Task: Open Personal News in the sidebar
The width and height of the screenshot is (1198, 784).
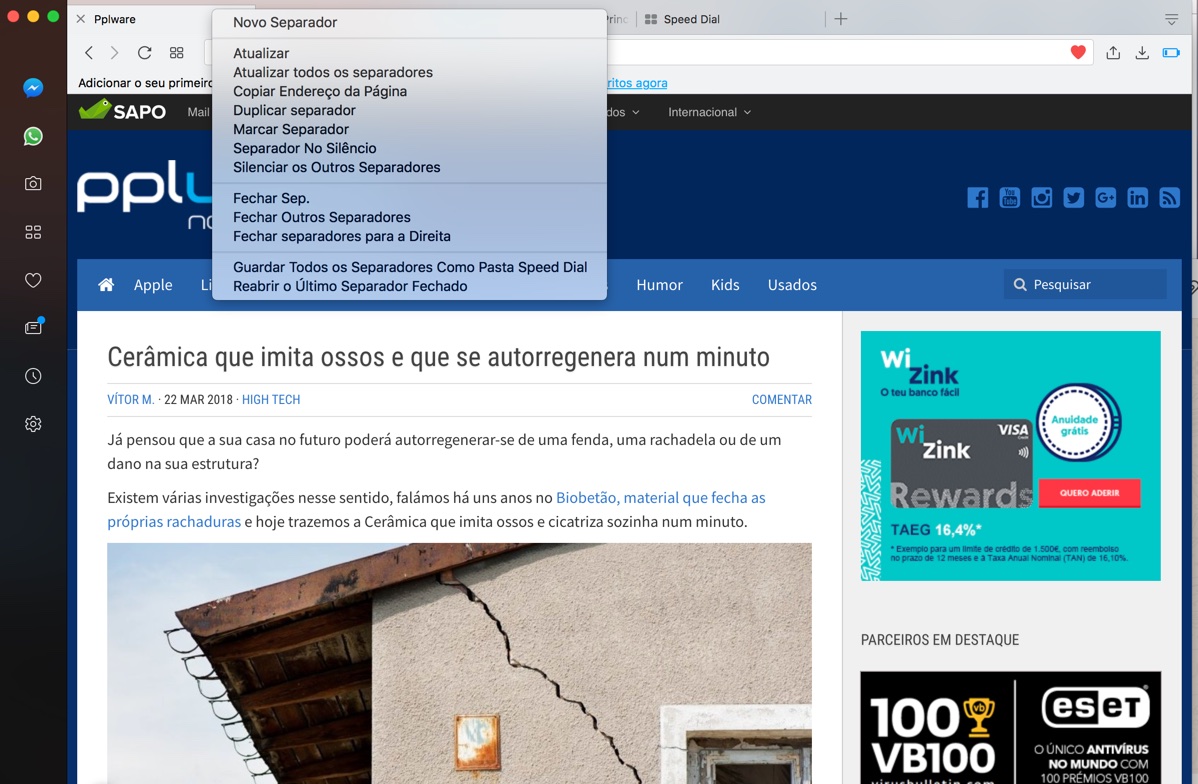Action: coord(33,327)
